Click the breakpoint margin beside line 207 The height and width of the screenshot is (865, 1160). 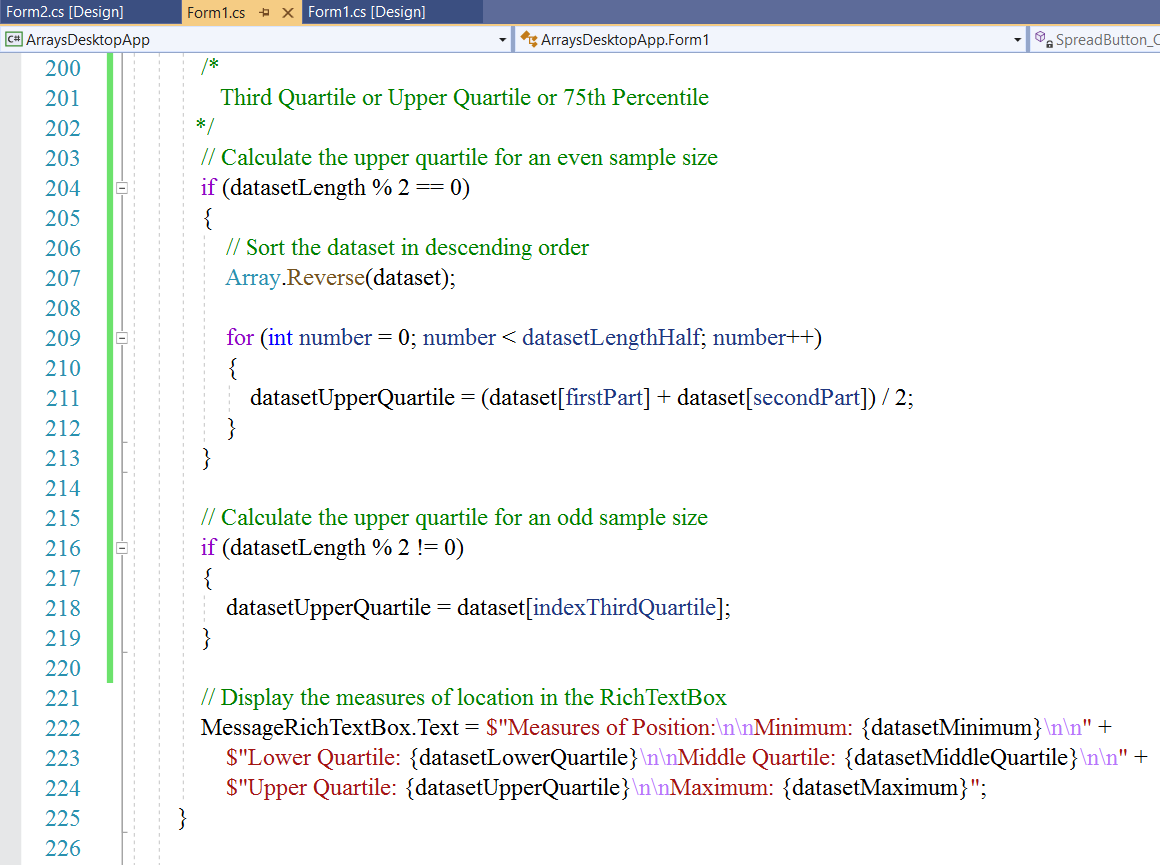(x=10, y=278)
